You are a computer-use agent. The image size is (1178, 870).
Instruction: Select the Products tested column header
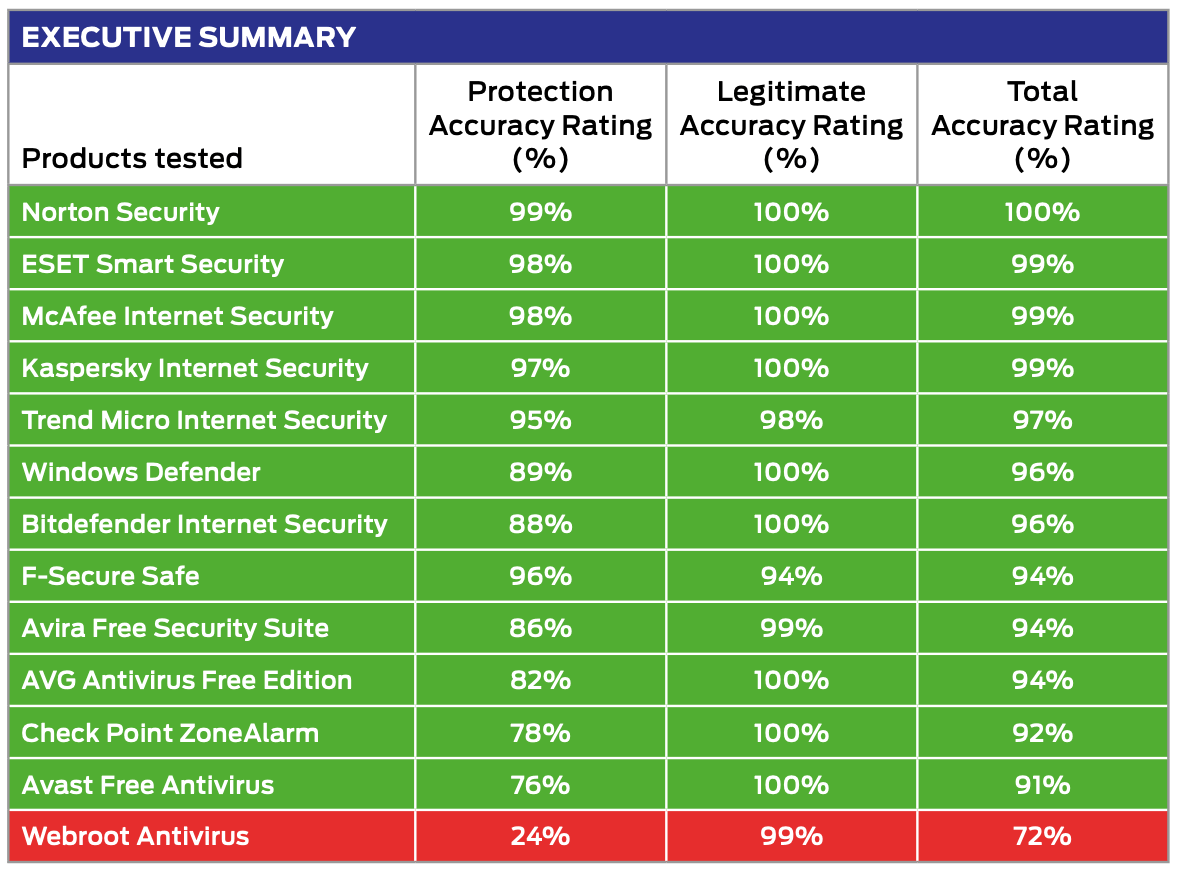pos(132,158)
